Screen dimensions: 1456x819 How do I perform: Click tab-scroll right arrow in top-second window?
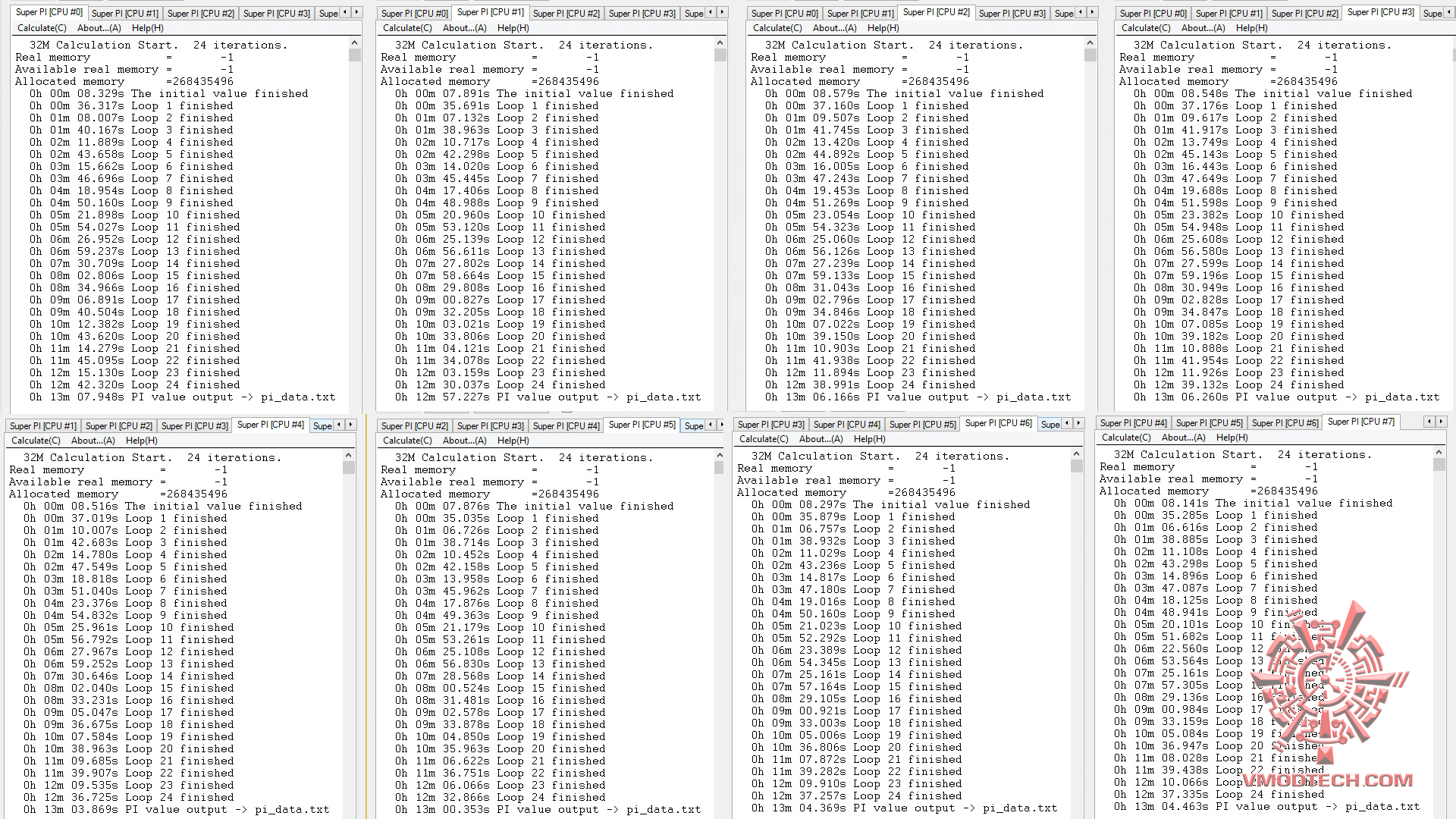click(721, 12)
